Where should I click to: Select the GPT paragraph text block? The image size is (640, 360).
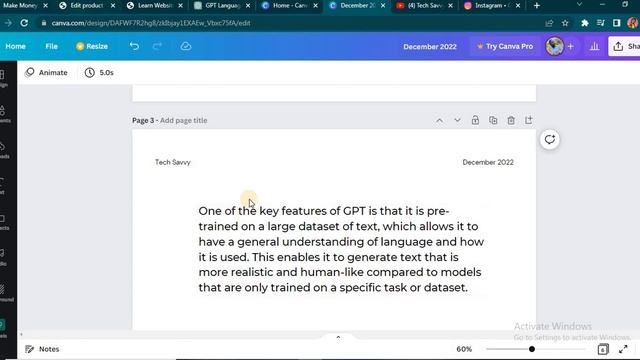[341, 249]
